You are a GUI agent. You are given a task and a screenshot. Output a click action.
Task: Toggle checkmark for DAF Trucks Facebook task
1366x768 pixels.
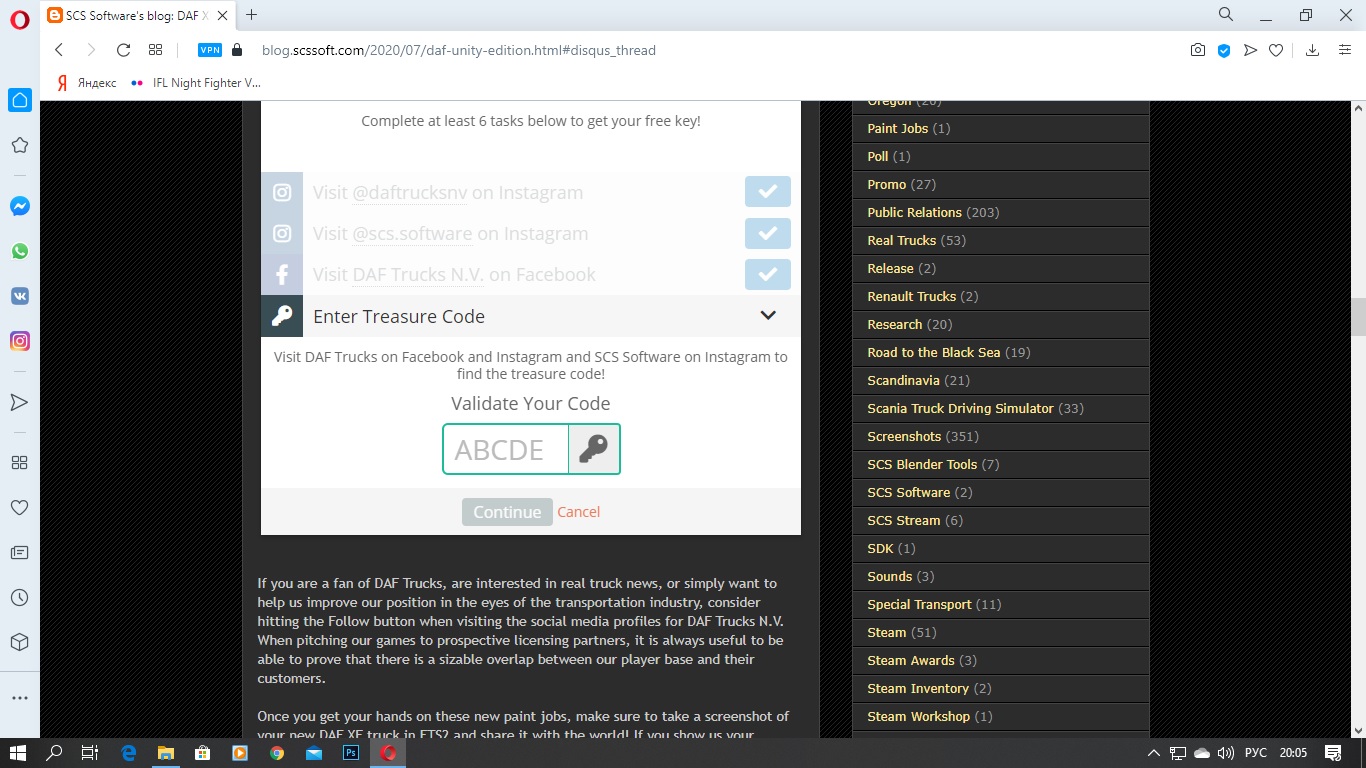click(x=767, y=274)
